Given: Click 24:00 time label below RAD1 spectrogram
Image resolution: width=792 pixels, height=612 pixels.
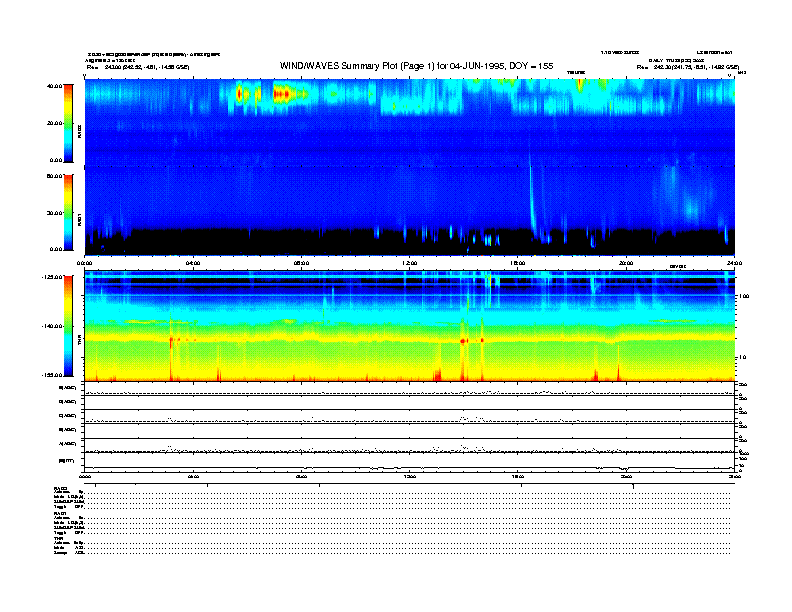Looking at the screenshot, I should pyautogui.click(x=734, y=263).
